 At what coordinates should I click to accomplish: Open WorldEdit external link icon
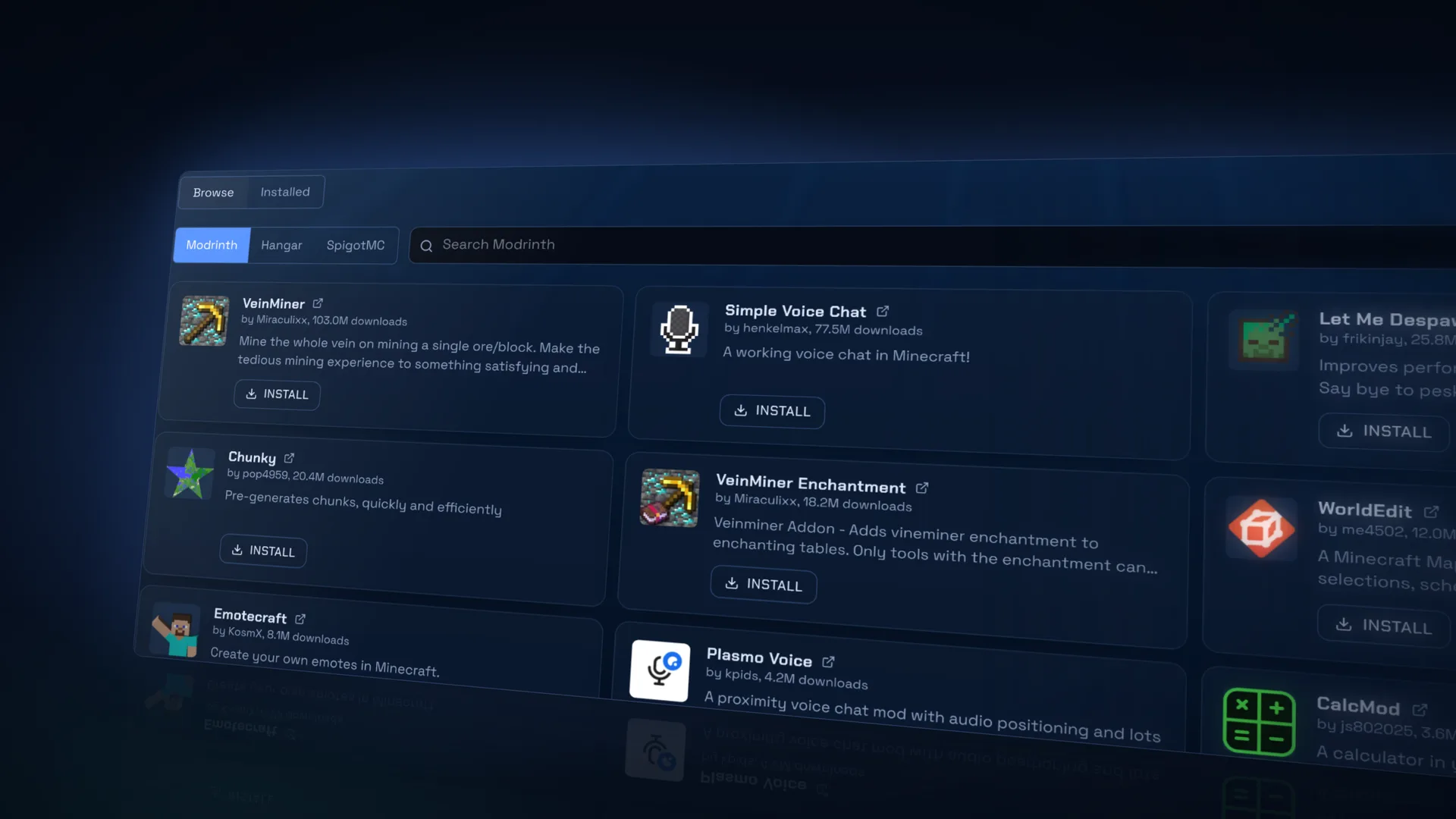pyautogui.click(x=1431, y=512)
